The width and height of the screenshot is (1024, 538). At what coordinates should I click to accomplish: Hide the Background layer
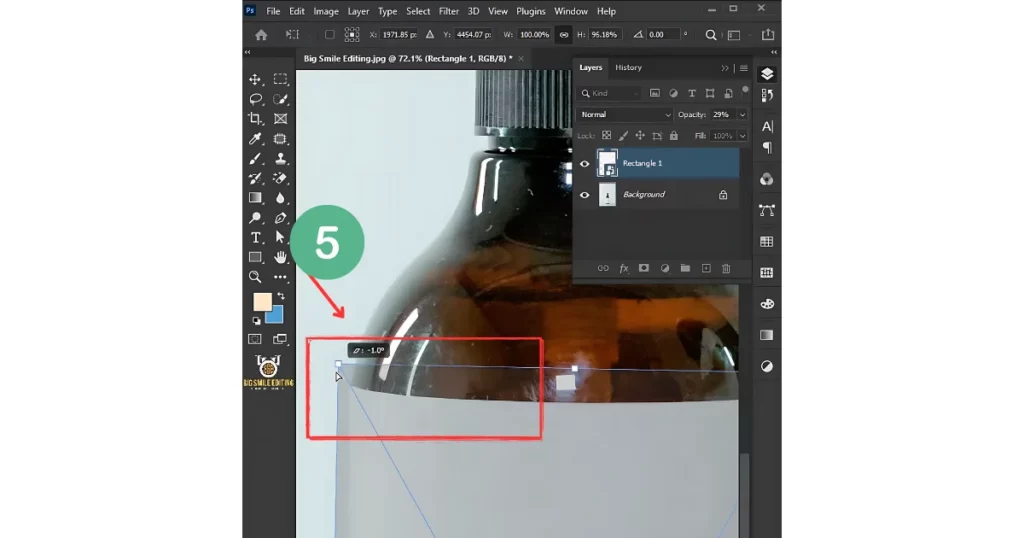pyautogui.click(x=584, y=195)
